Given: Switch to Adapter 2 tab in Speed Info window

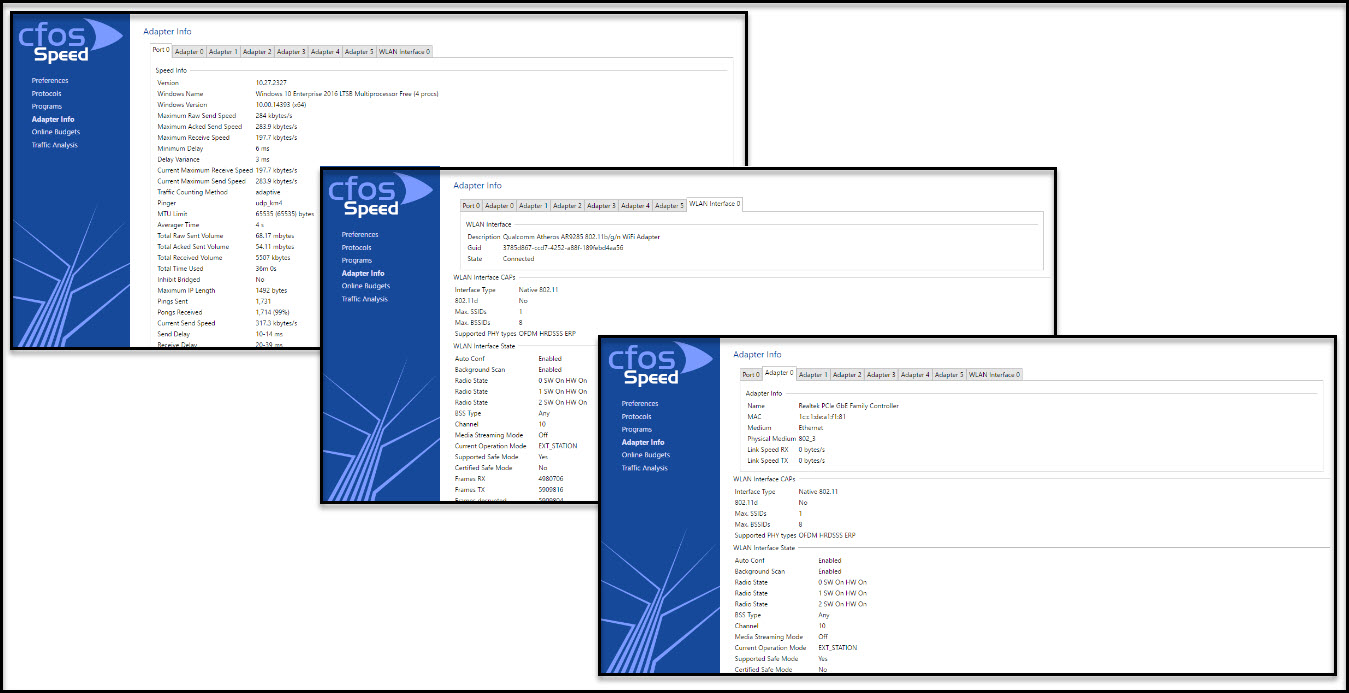Looking at the screenshot, I should pyautogui.click(x=257, y=51).
